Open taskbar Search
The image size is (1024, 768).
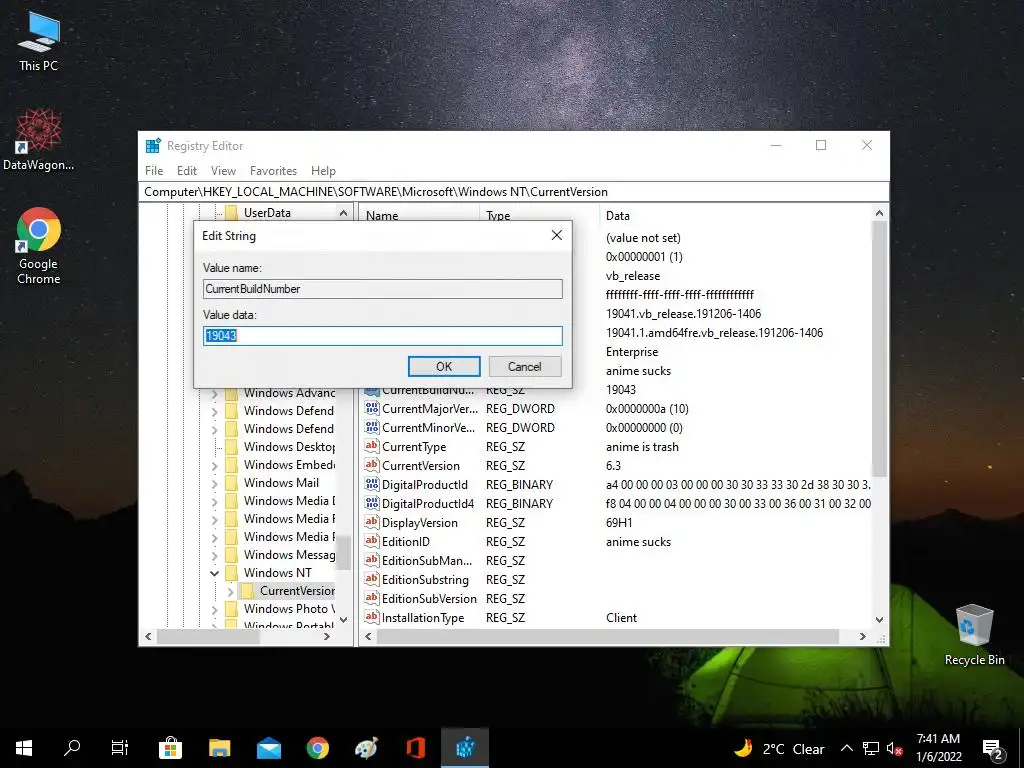72,748
